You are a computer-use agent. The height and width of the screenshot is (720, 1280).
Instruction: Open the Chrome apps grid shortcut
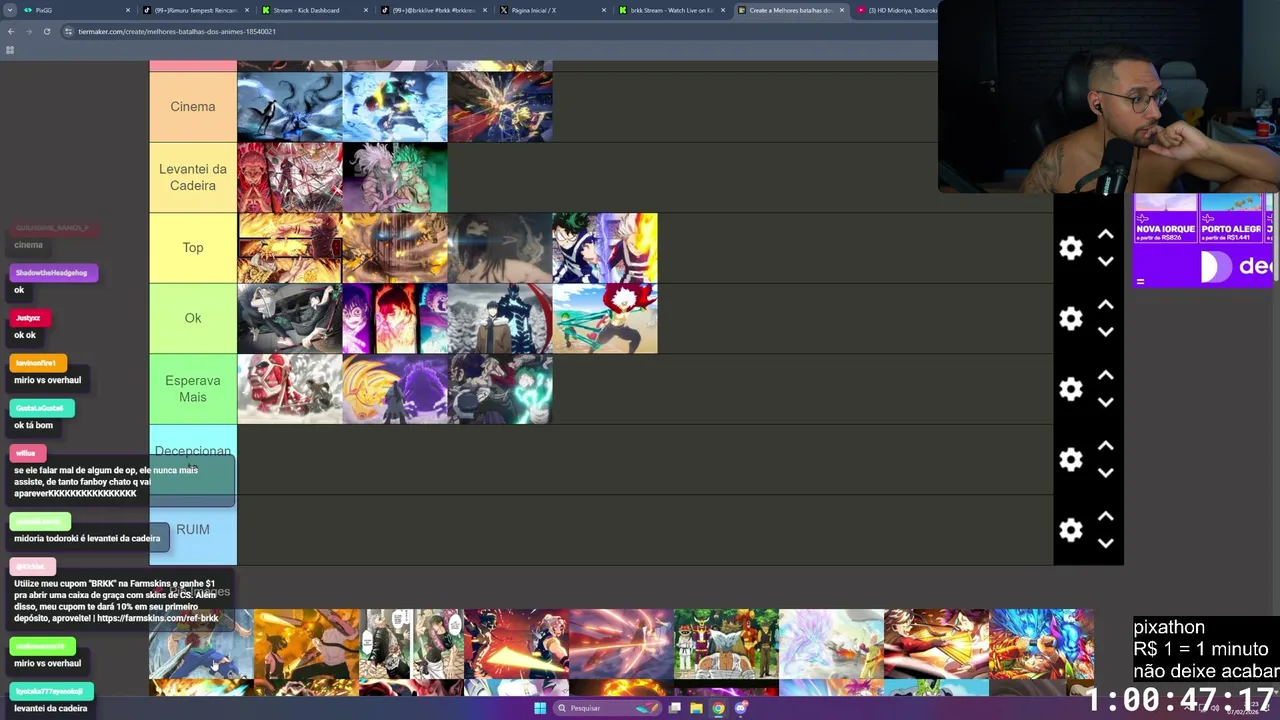(10, 49)
